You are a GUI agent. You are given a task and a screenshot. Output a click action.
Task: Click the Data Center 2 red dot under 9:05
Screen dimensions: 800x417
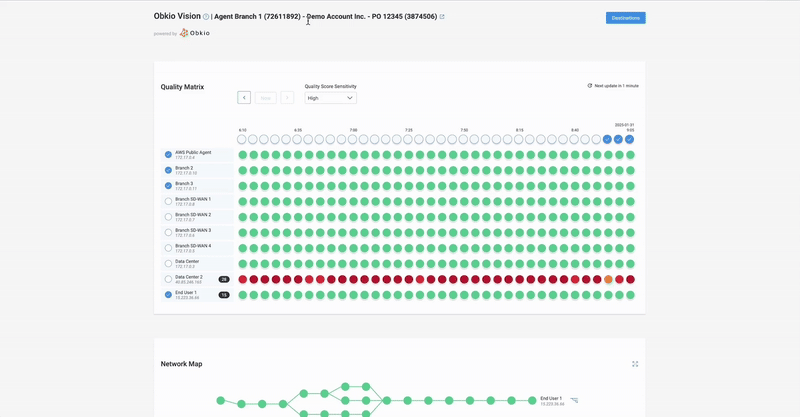pos(630,279)
